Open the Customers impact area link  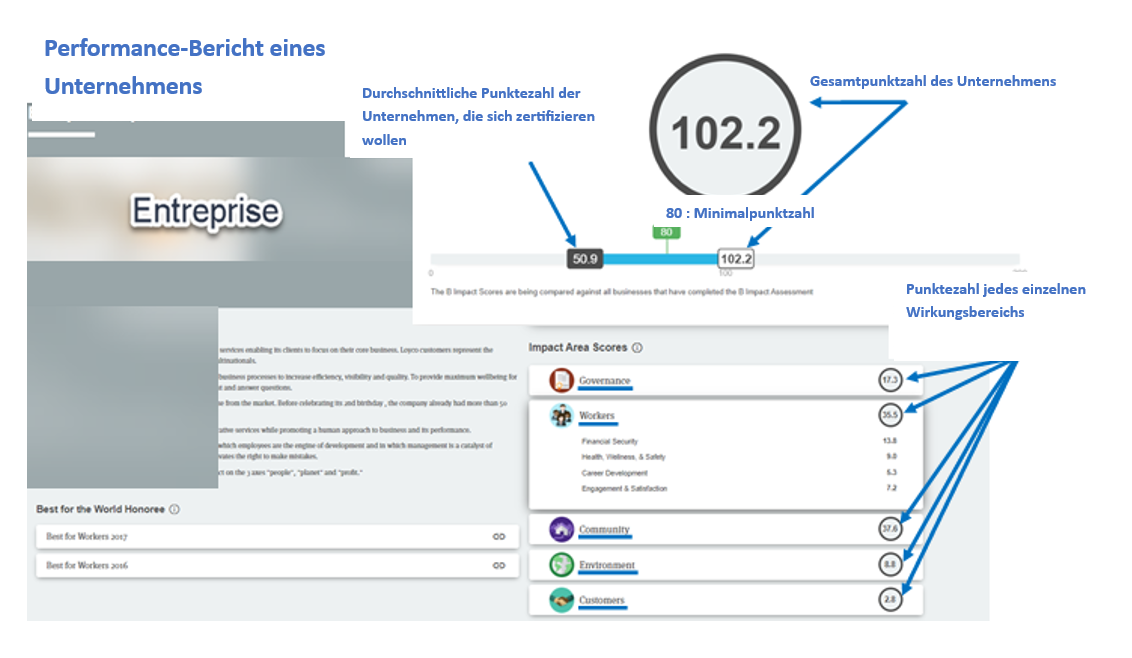coord(602,600)
